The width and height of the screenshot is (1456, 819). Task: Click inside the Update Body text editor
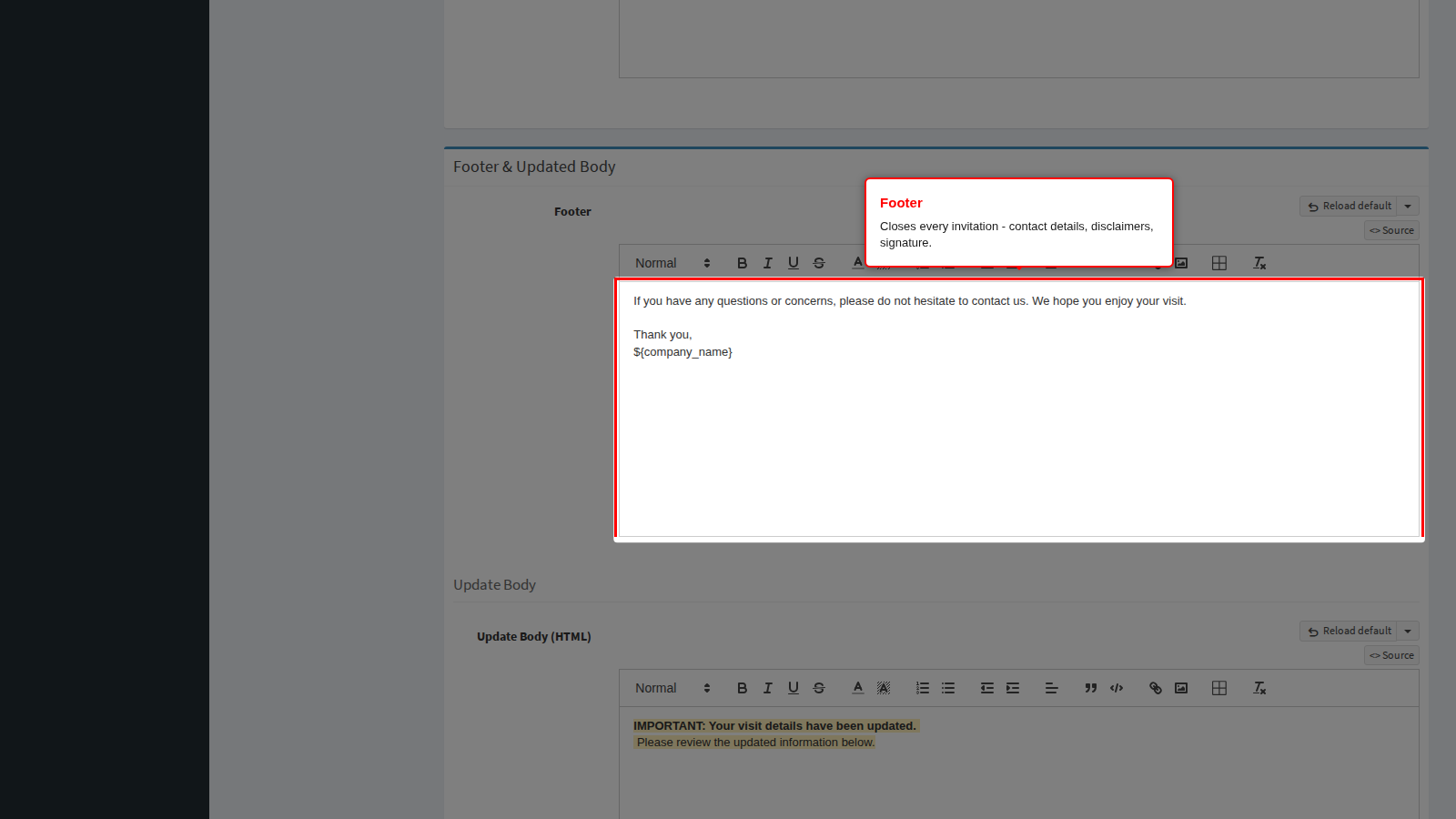pyautogui.click(x=1019, y=763)
